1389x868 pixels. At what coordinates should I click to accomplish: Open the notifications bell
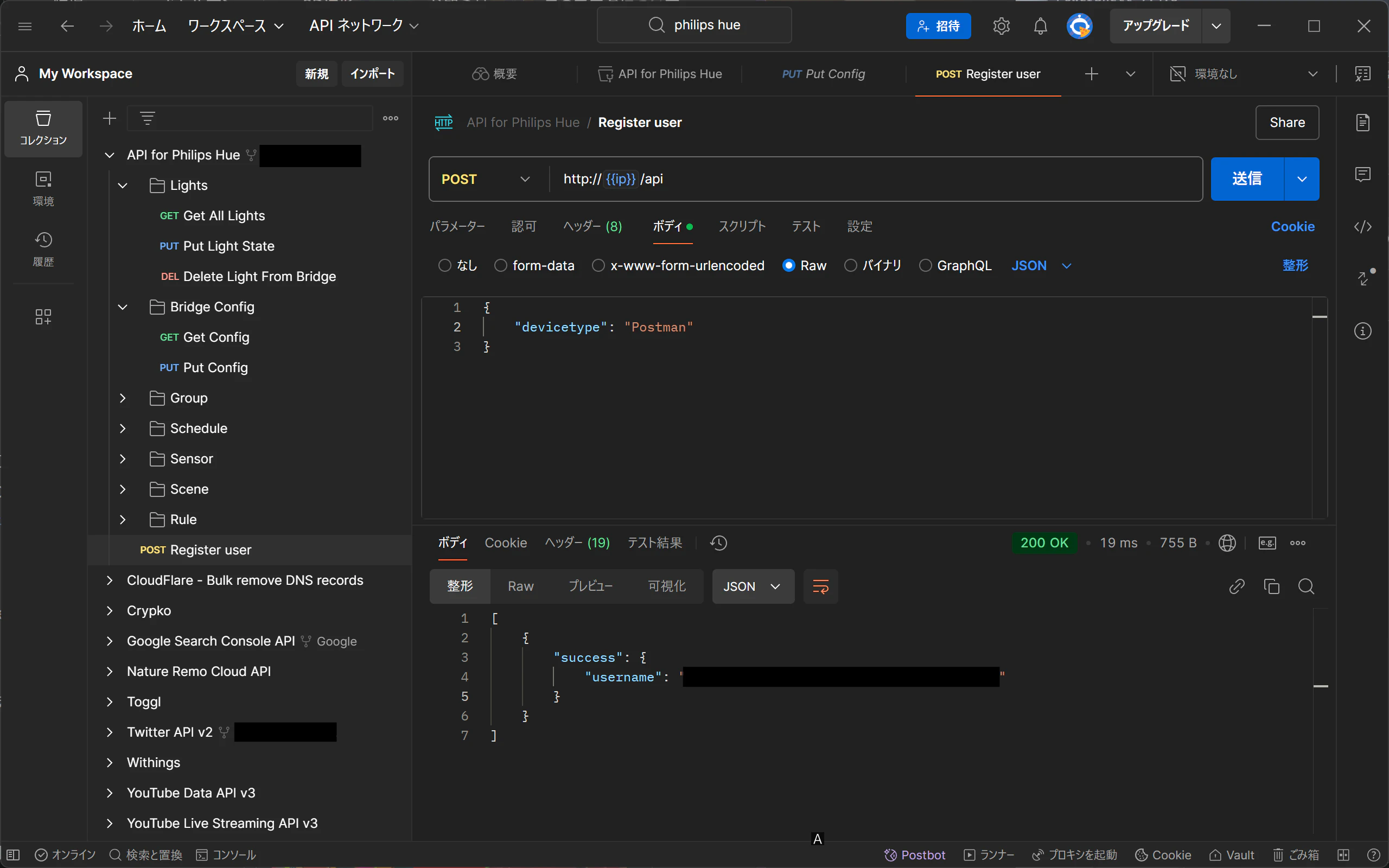[x=1040, y=26]
